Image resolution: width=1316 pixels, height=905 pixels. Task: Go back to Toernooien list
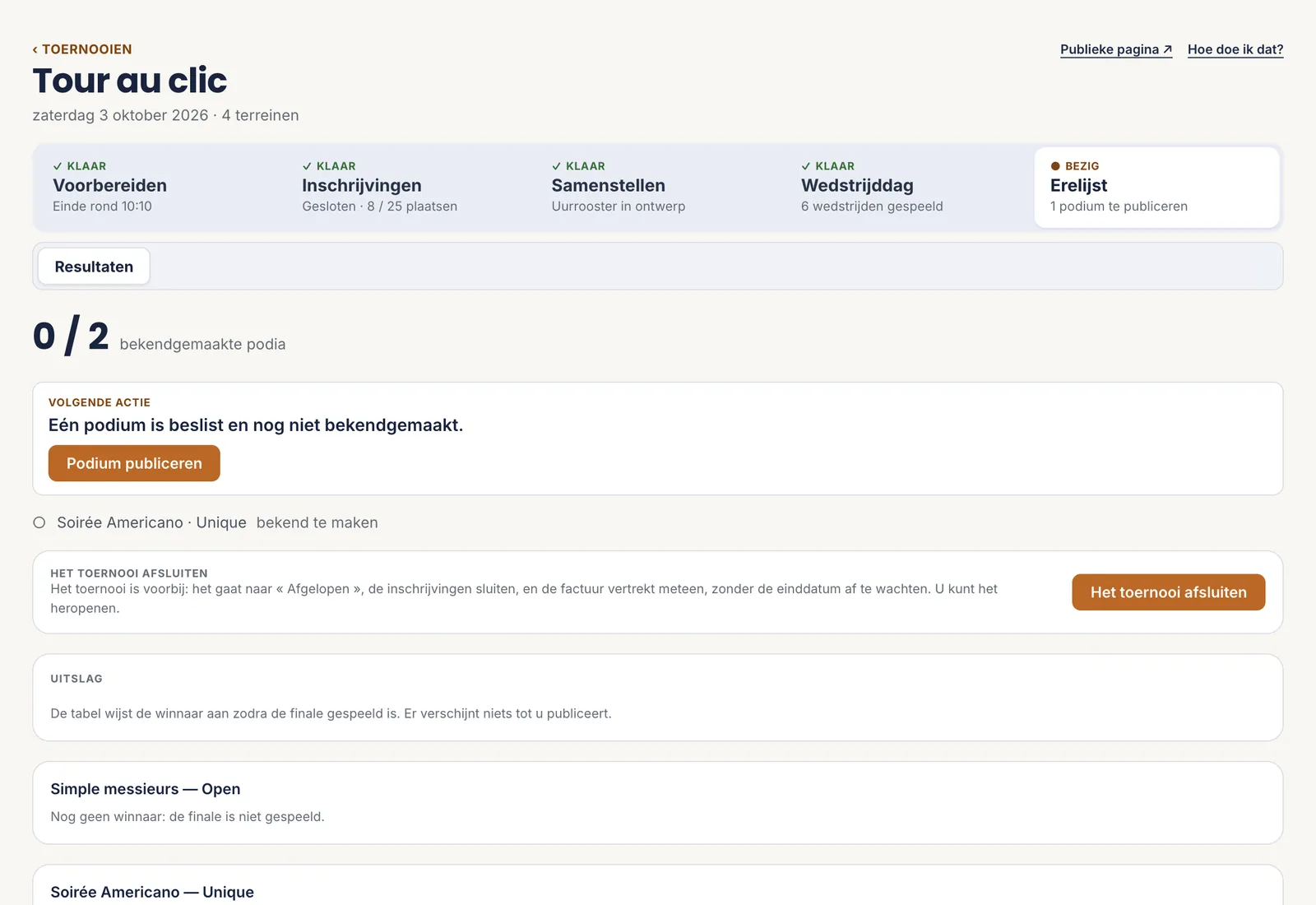coord(82,49)
